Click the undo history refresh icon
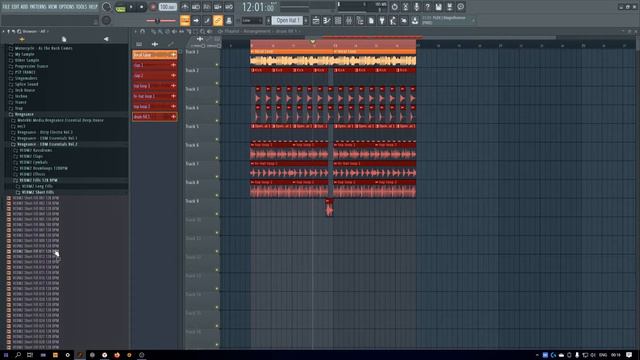Viewport: 640px width, 360px height. 394,7
